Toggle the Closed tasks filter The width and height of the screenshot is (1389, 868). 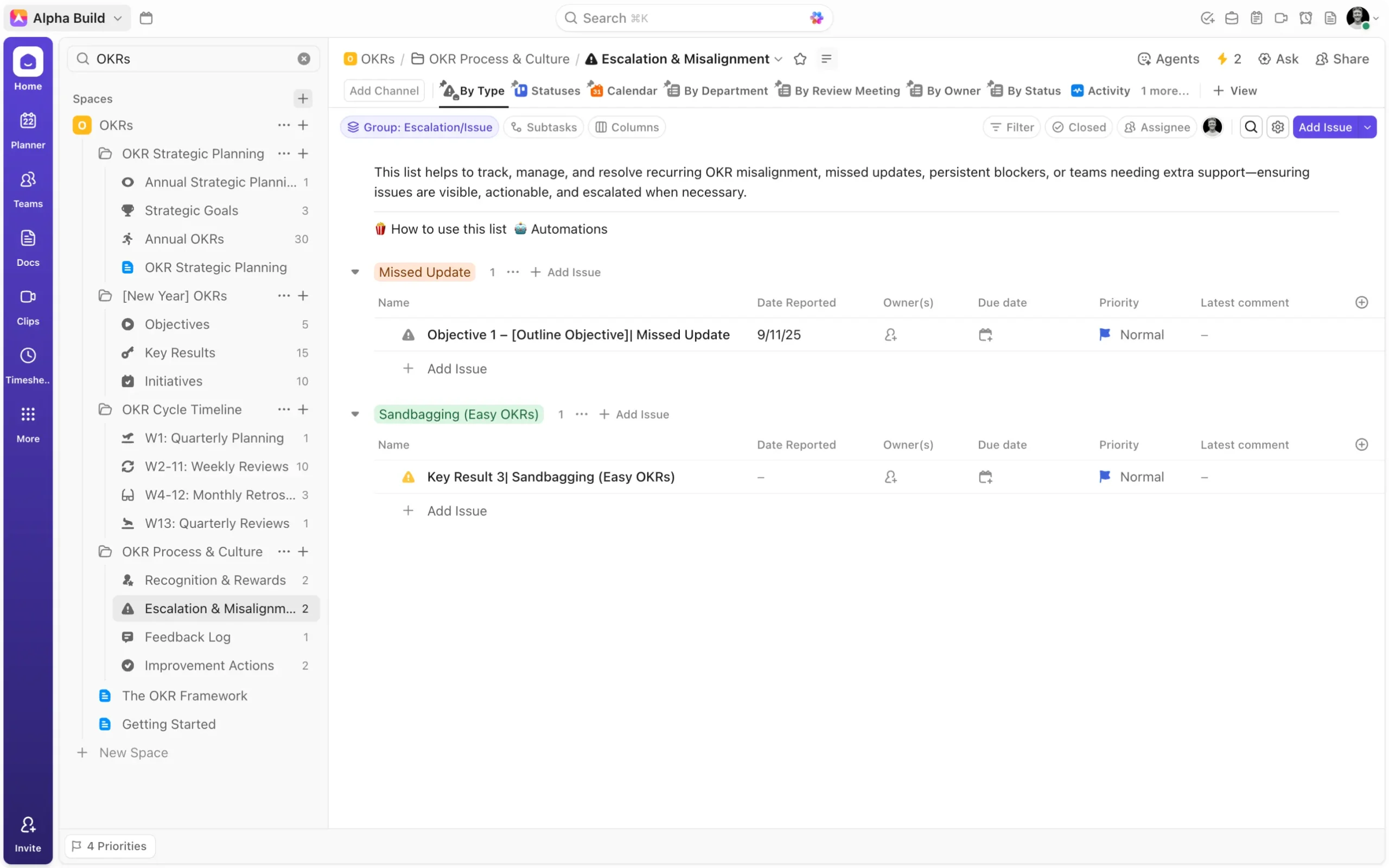(x=1078, y=127)
